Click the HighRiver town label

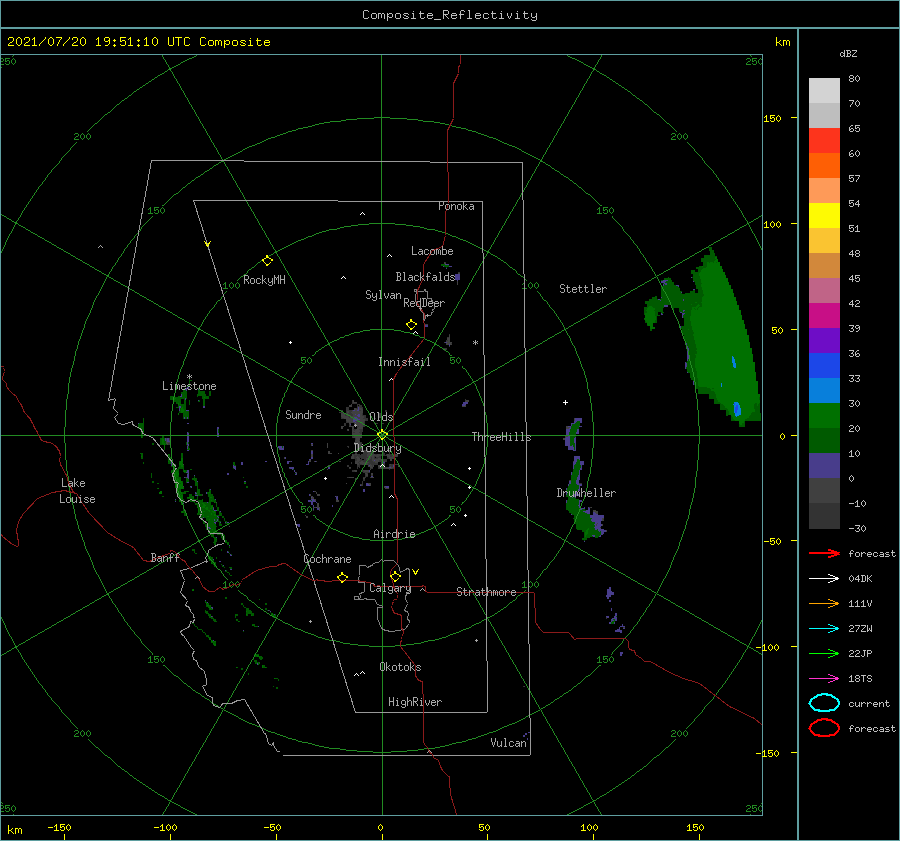415,702
